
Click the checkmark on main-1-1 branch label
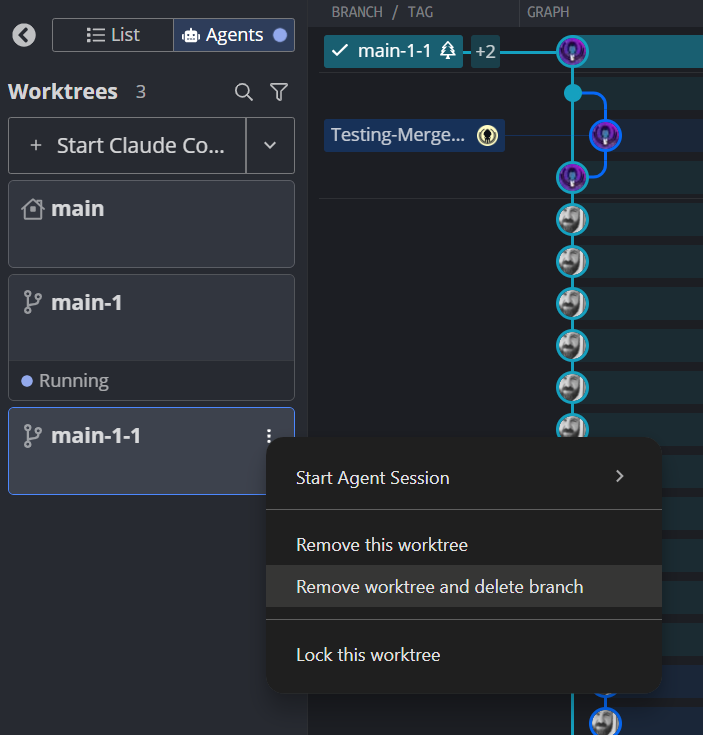pyautogui.click(x=340, y=50)
